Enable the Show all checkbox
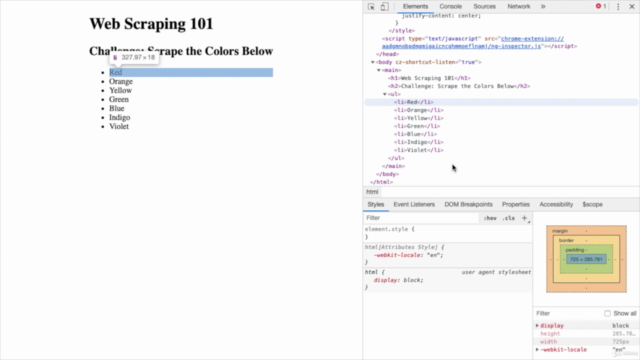The height and width of the screenshot is (360, 640). click(x=607, y=313)
